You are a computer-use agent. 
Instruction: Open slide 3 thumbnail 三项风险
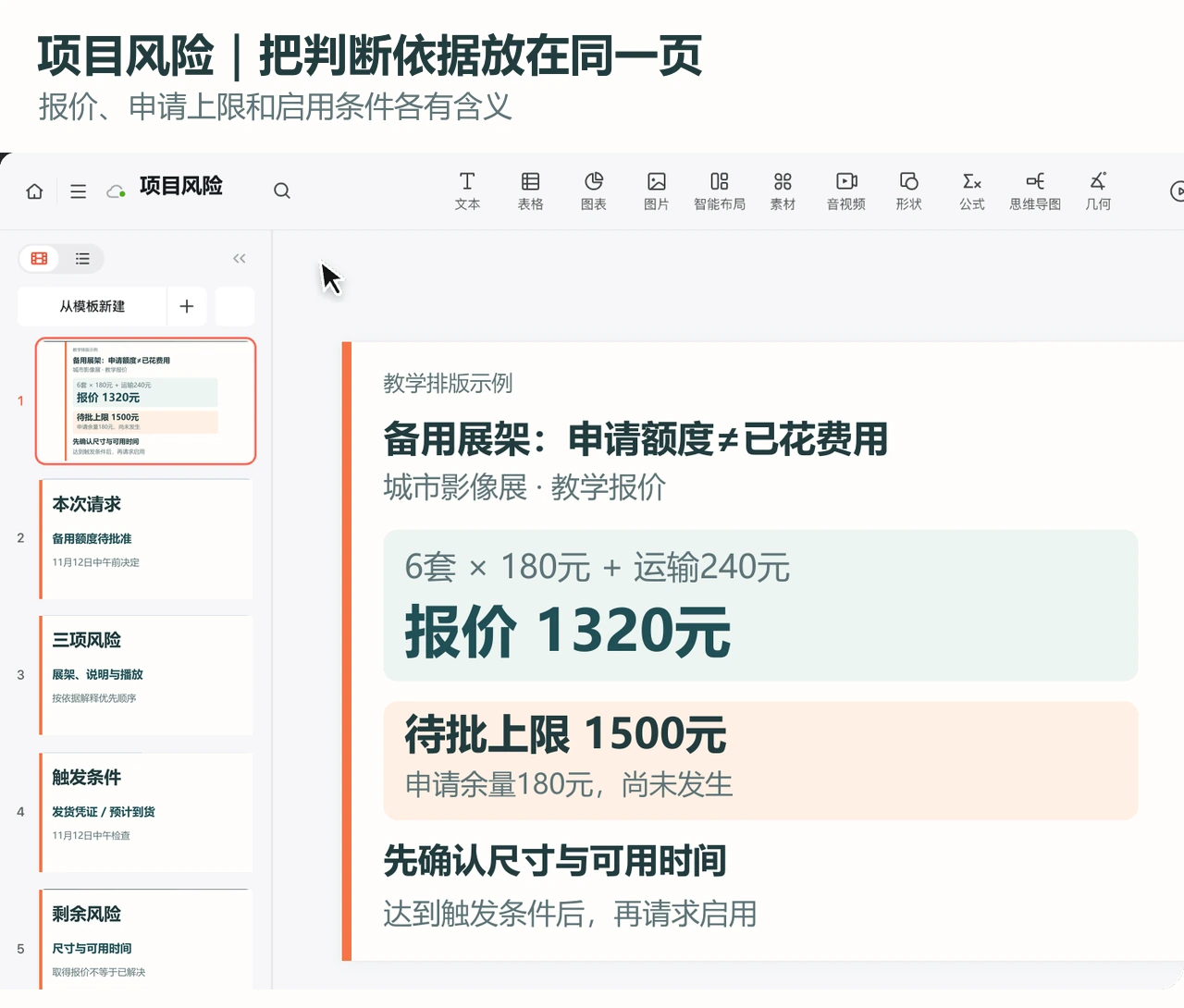[145, 675]
